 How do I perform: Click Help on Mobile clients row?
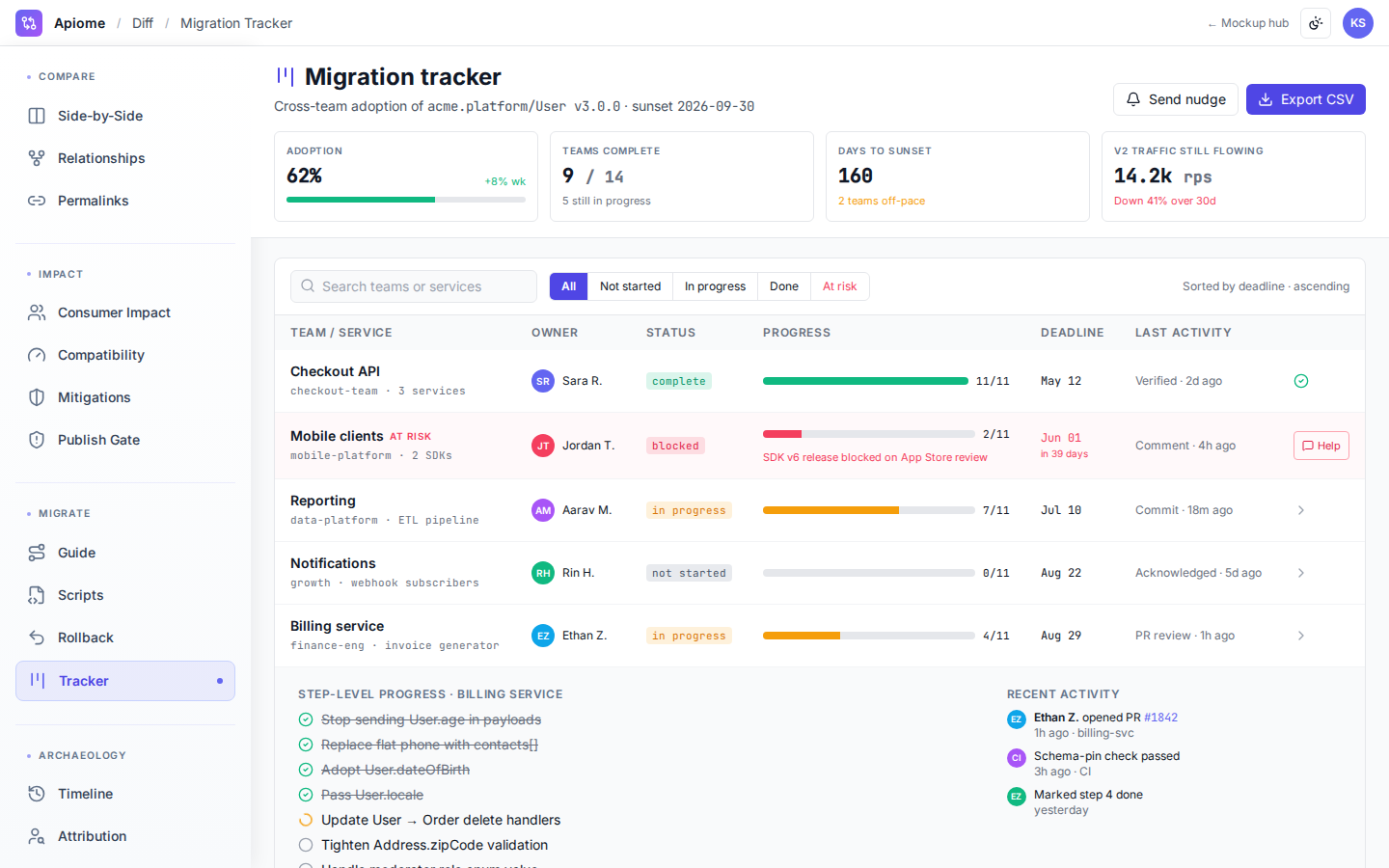pyautogui.click(x=1321, y=446)
